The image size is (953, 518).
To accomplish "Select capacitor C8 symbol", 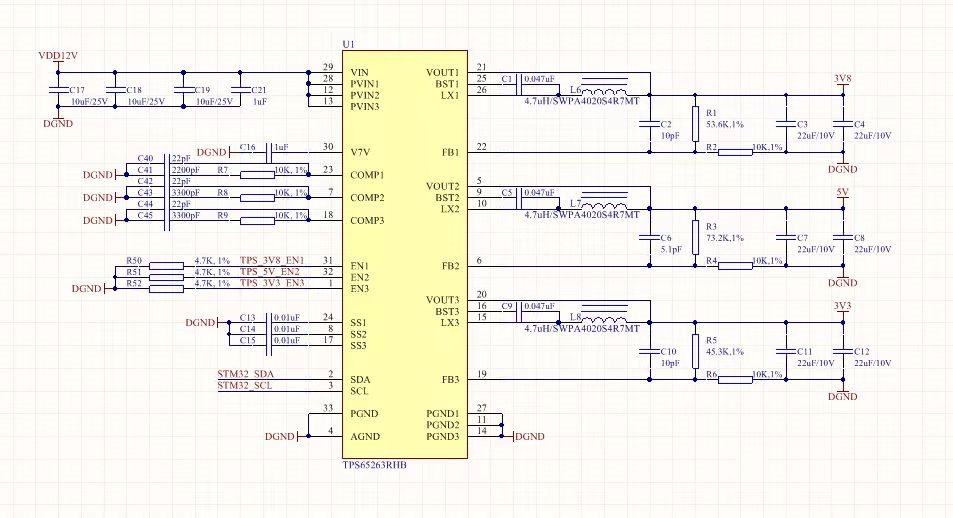I will [x=842, y=238].
